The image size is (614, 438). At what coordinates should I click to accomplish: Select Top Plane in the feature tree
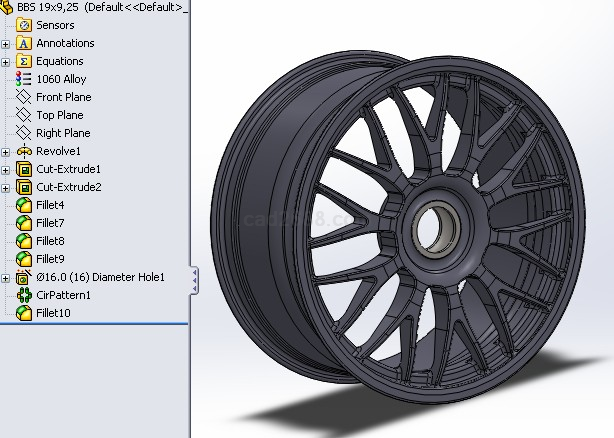(x=60, y=115)
